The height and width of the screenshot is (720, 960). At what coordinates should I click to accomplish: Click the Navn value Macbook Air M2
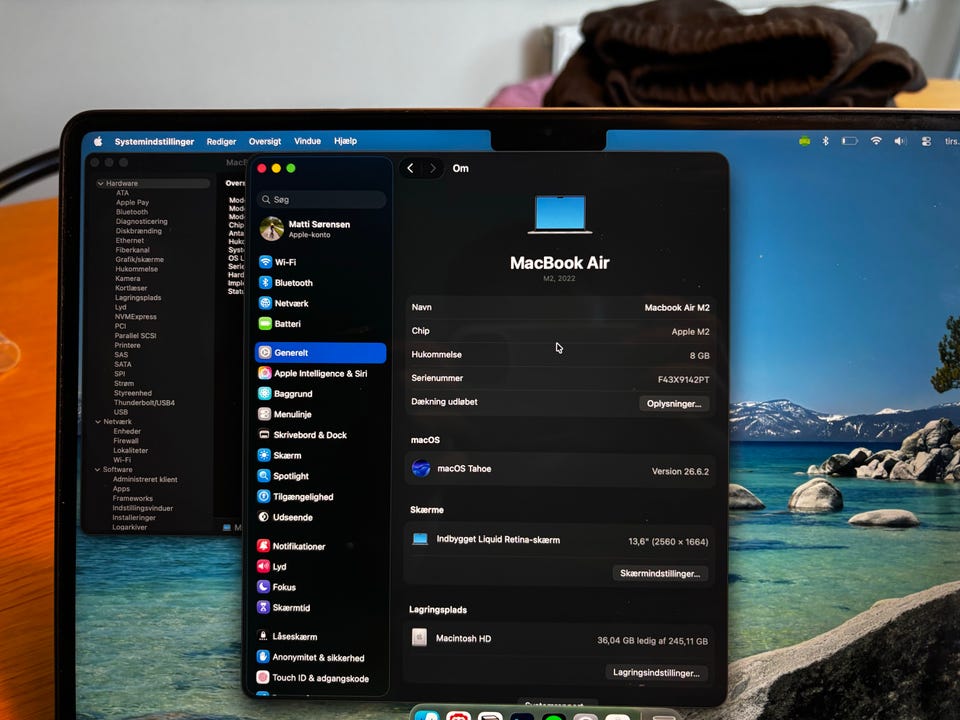coord(677,307)
